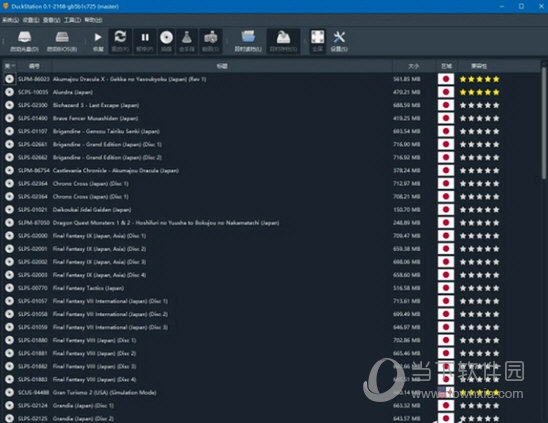548x423 pixels.
Task: Click star rating of Biohazard 3 row
Action: [x=480, y=105]
